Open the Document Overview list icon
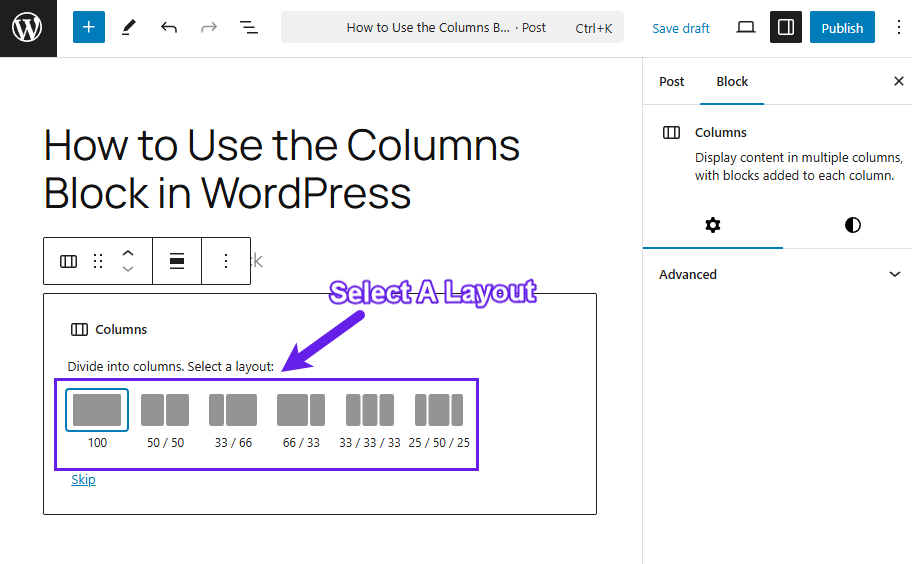The height and width of the screenshot is (564, 912). (x=249, y=28)
